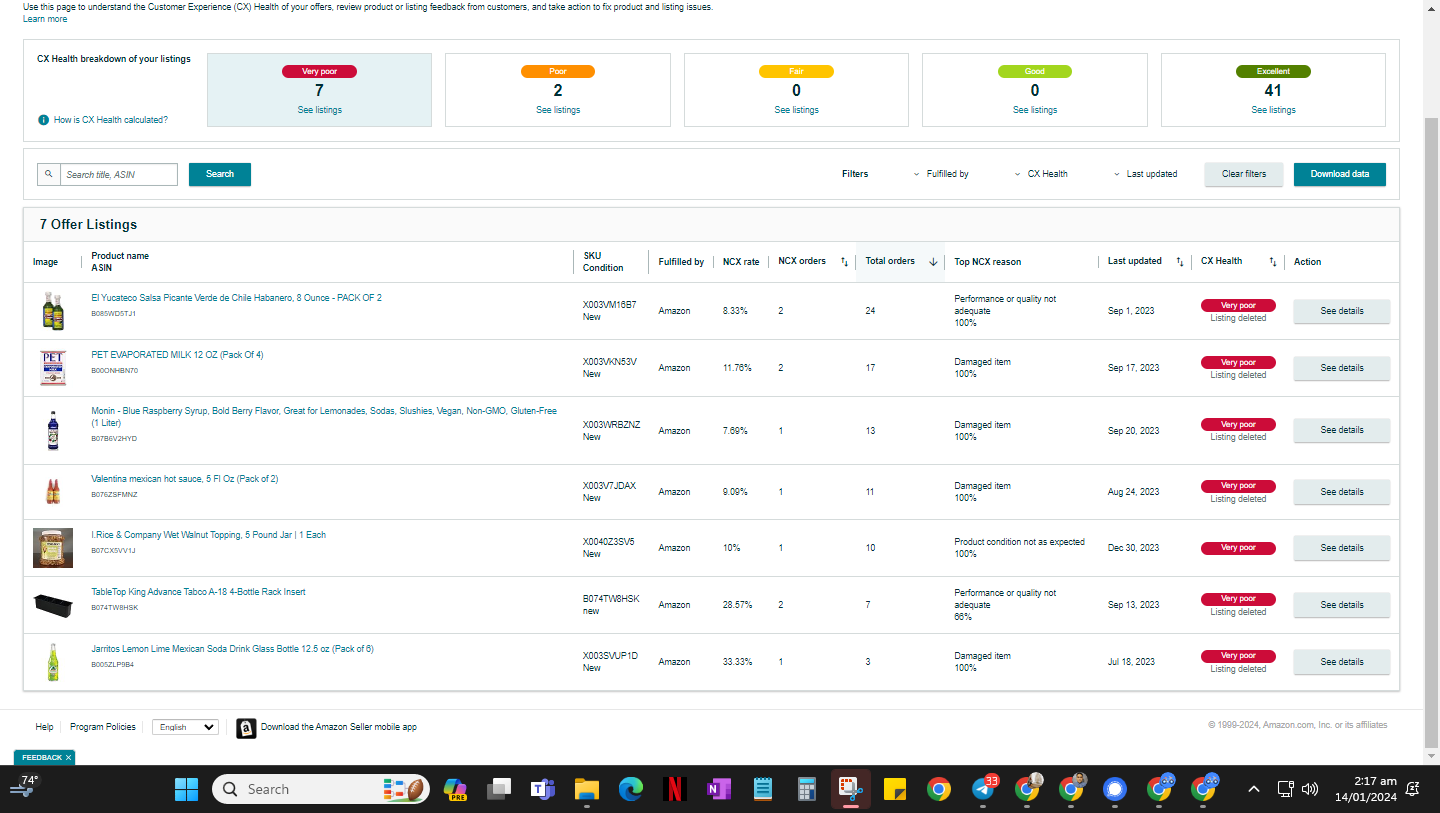The width and height of the screenshot is (1440, 813).
Task: See details for Valentina mexican hot sauce
Action: pos(1342,492)
